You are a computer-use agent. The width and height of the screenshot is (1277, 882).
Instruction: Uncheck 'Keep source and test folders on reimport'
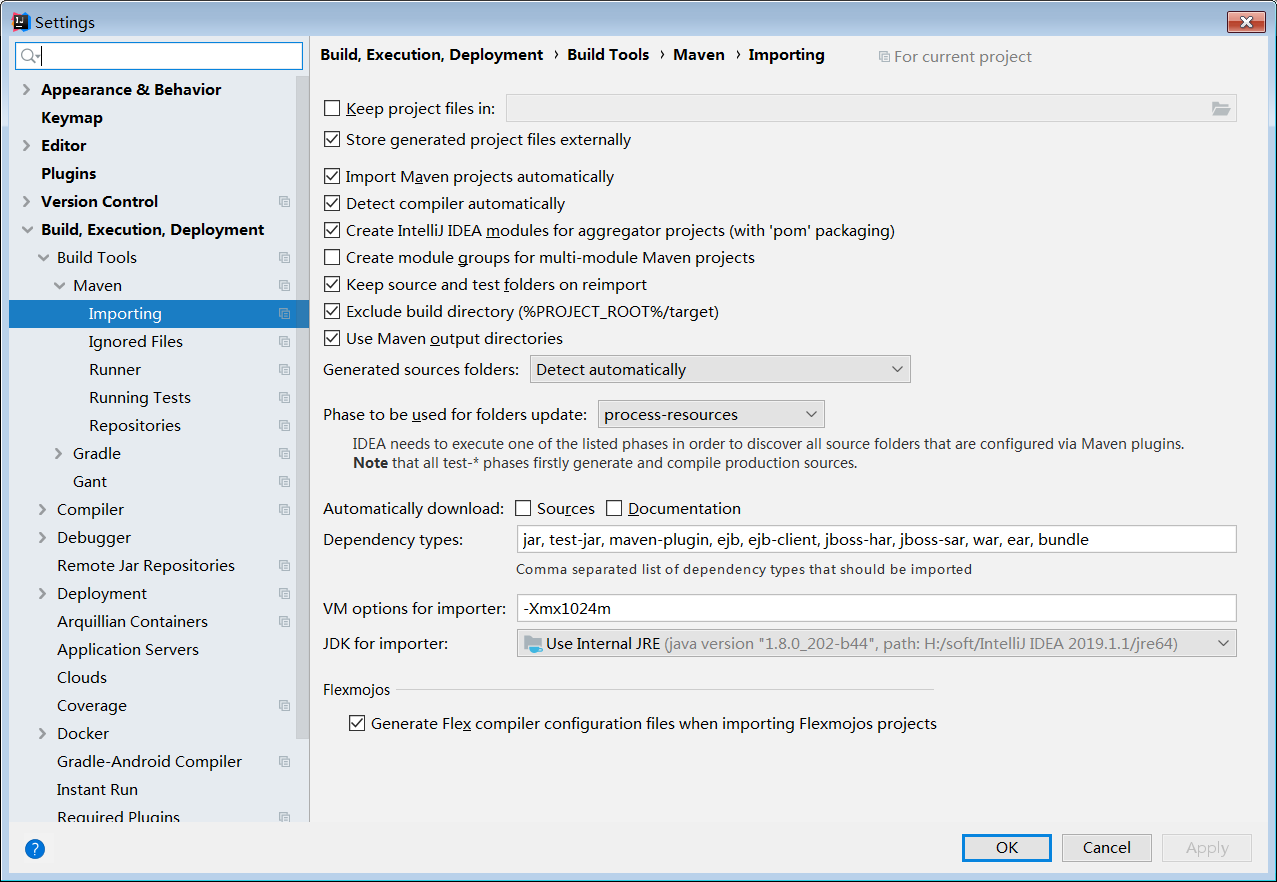pos(332,285)
